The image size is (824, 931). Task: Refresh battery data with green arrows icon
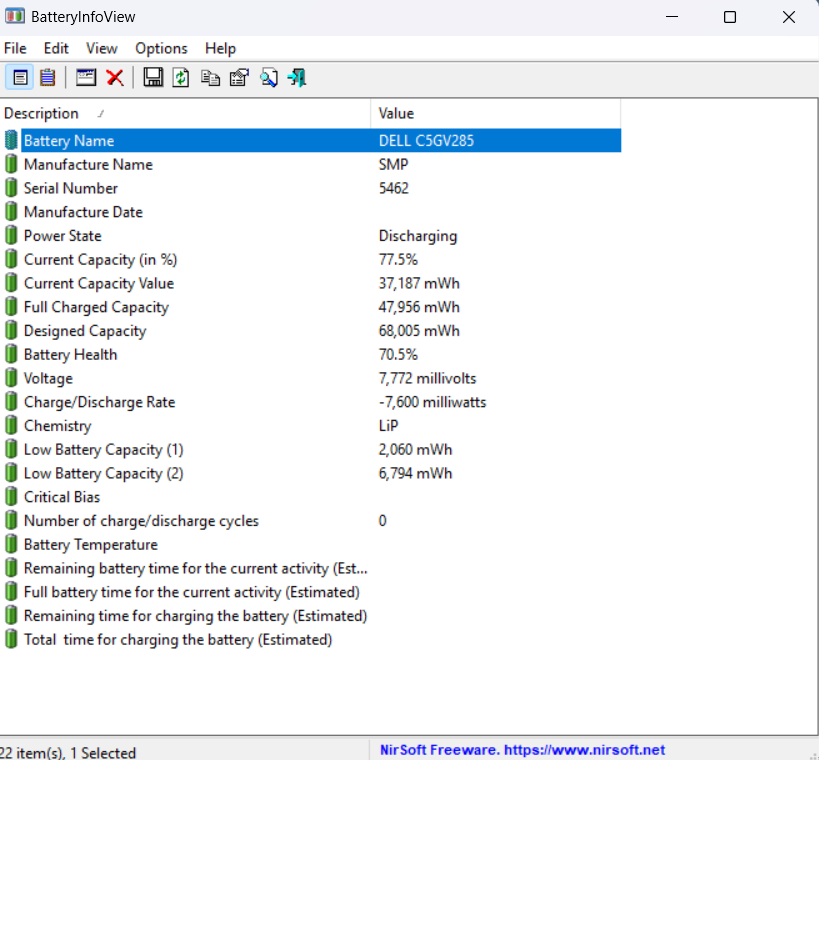pyautogui.click(x=181, y=78)
